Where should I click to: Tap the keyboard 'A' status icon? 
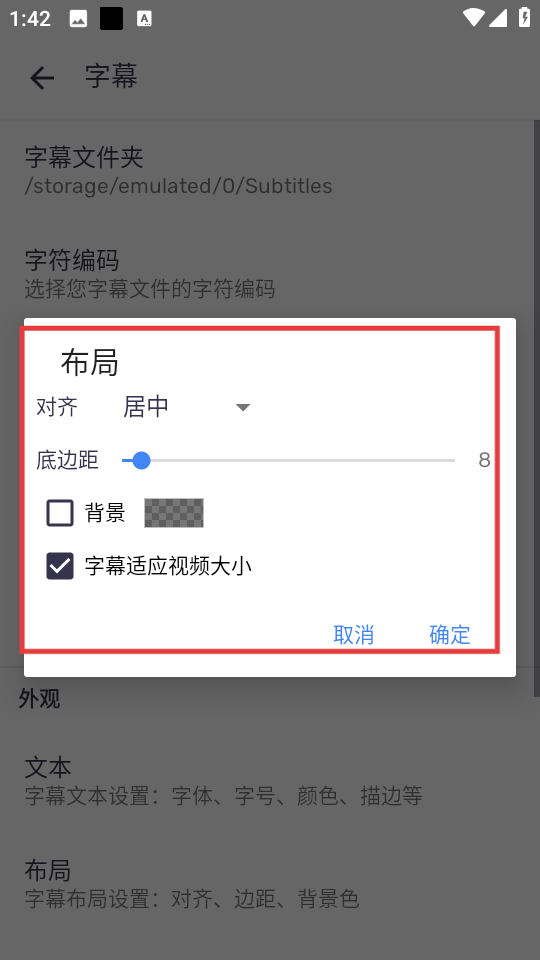(x=144, y=19)
